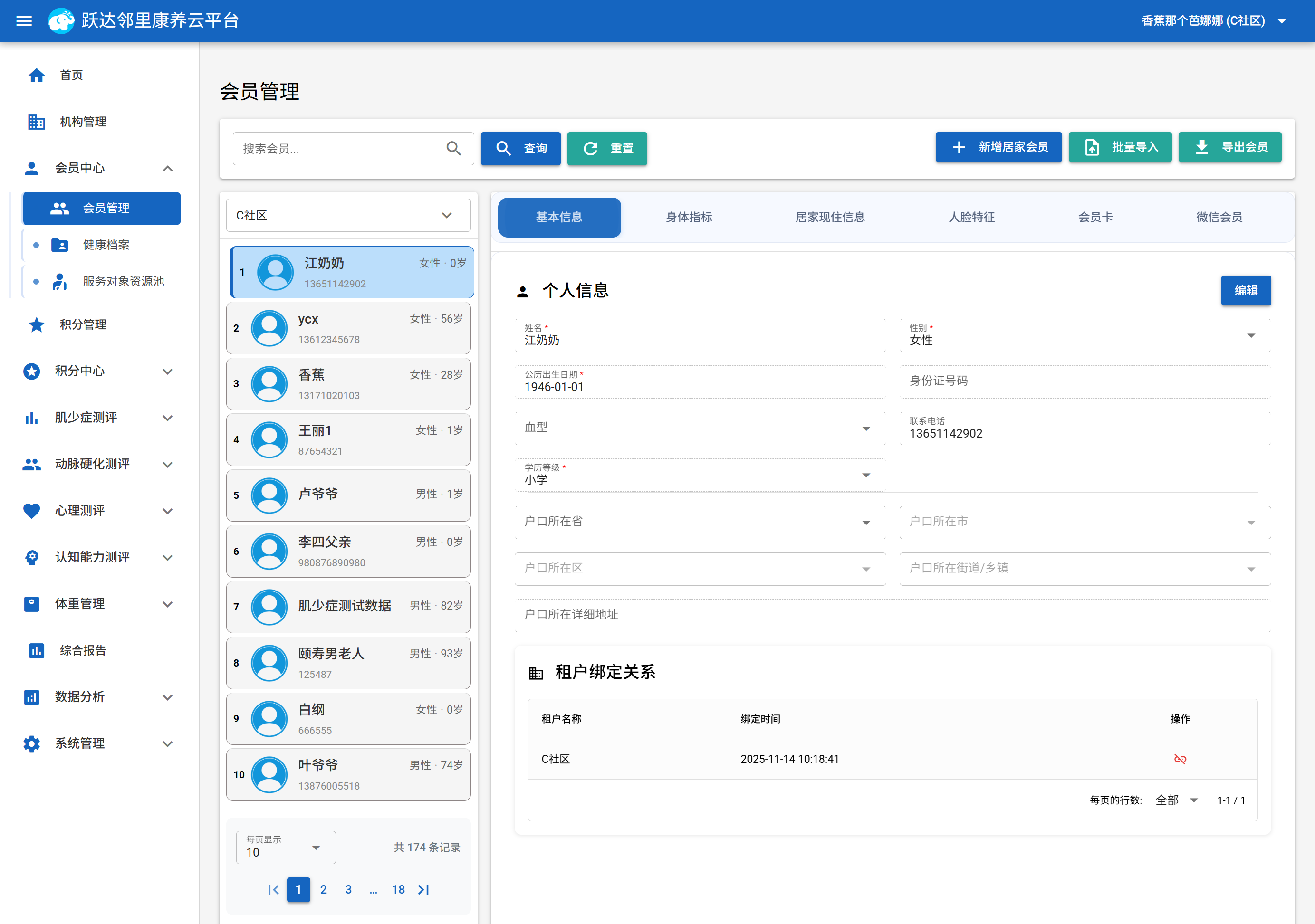Open 机构管理 building icon

[37, 121]
